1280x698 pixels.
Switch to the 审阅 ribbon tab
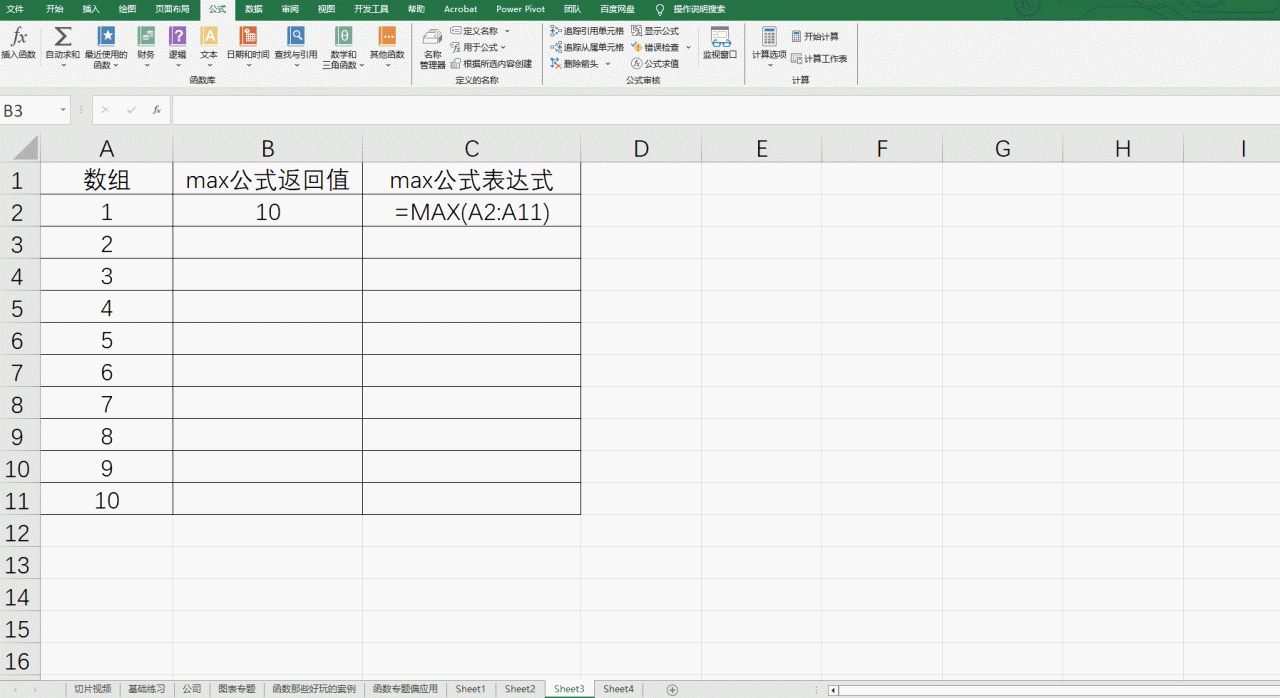(290, 9)
